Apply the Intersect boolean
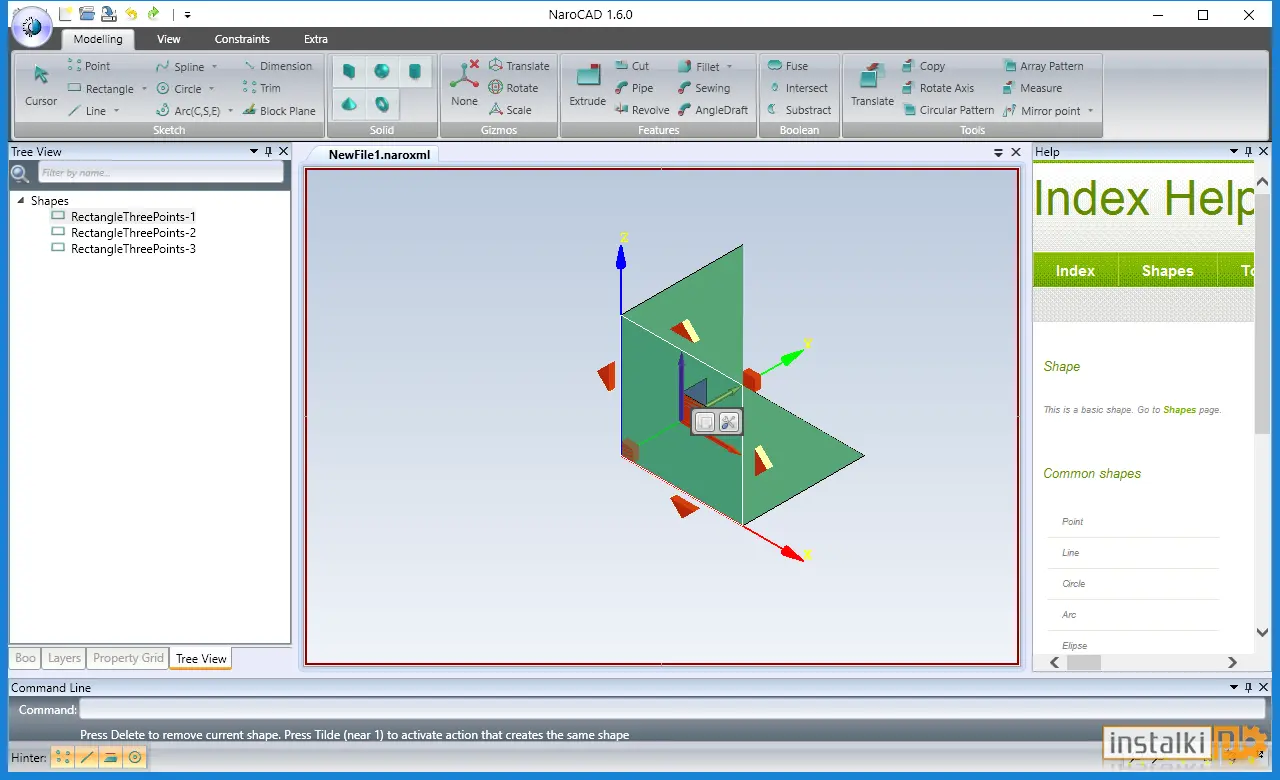 point(798,88)
